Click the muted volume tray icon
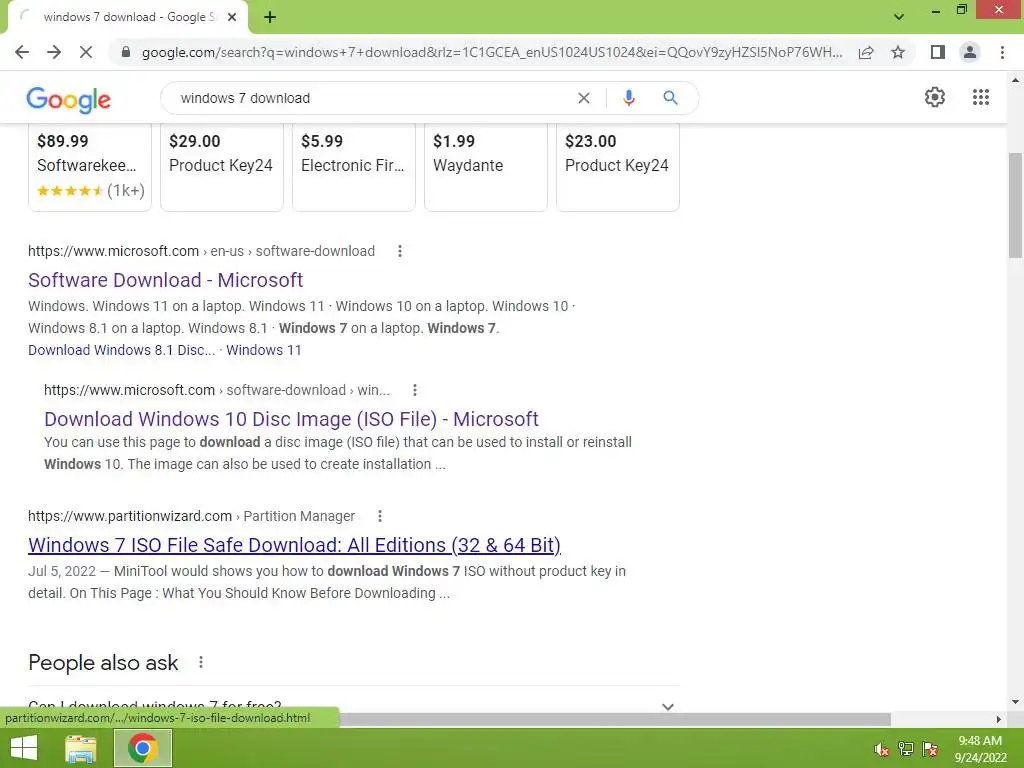The image size is (1024, 768). [x=882, y=749]
